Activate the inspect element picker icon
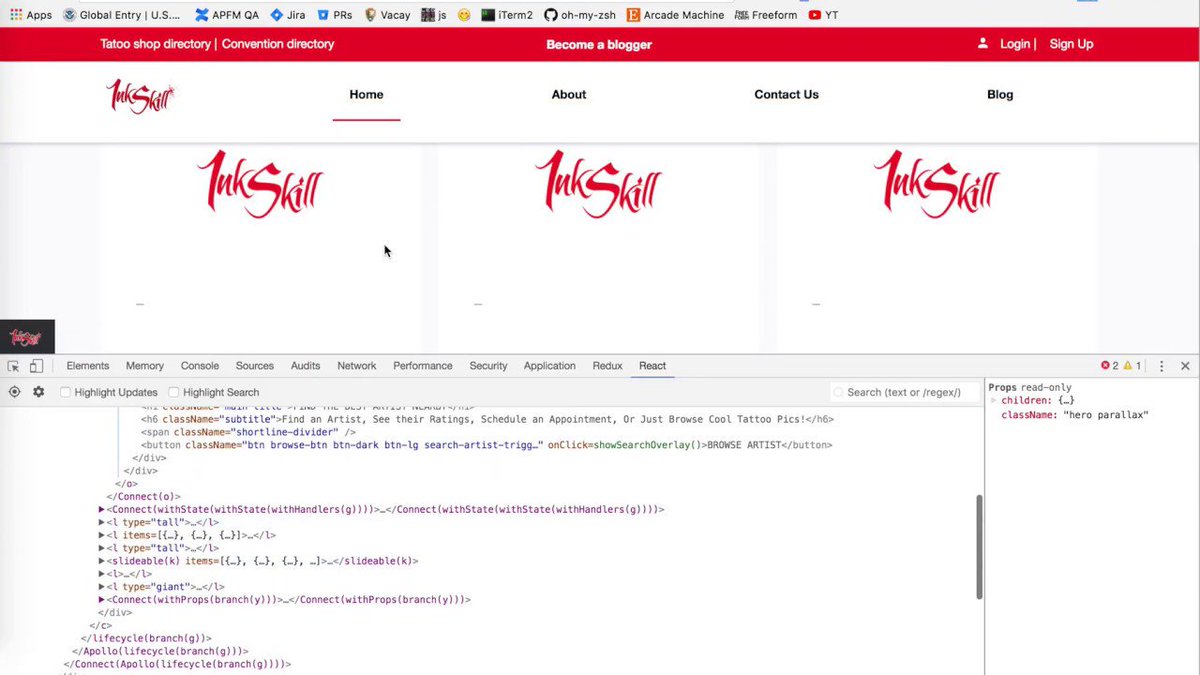This screenshot has height=675, width=1200. 14,366
